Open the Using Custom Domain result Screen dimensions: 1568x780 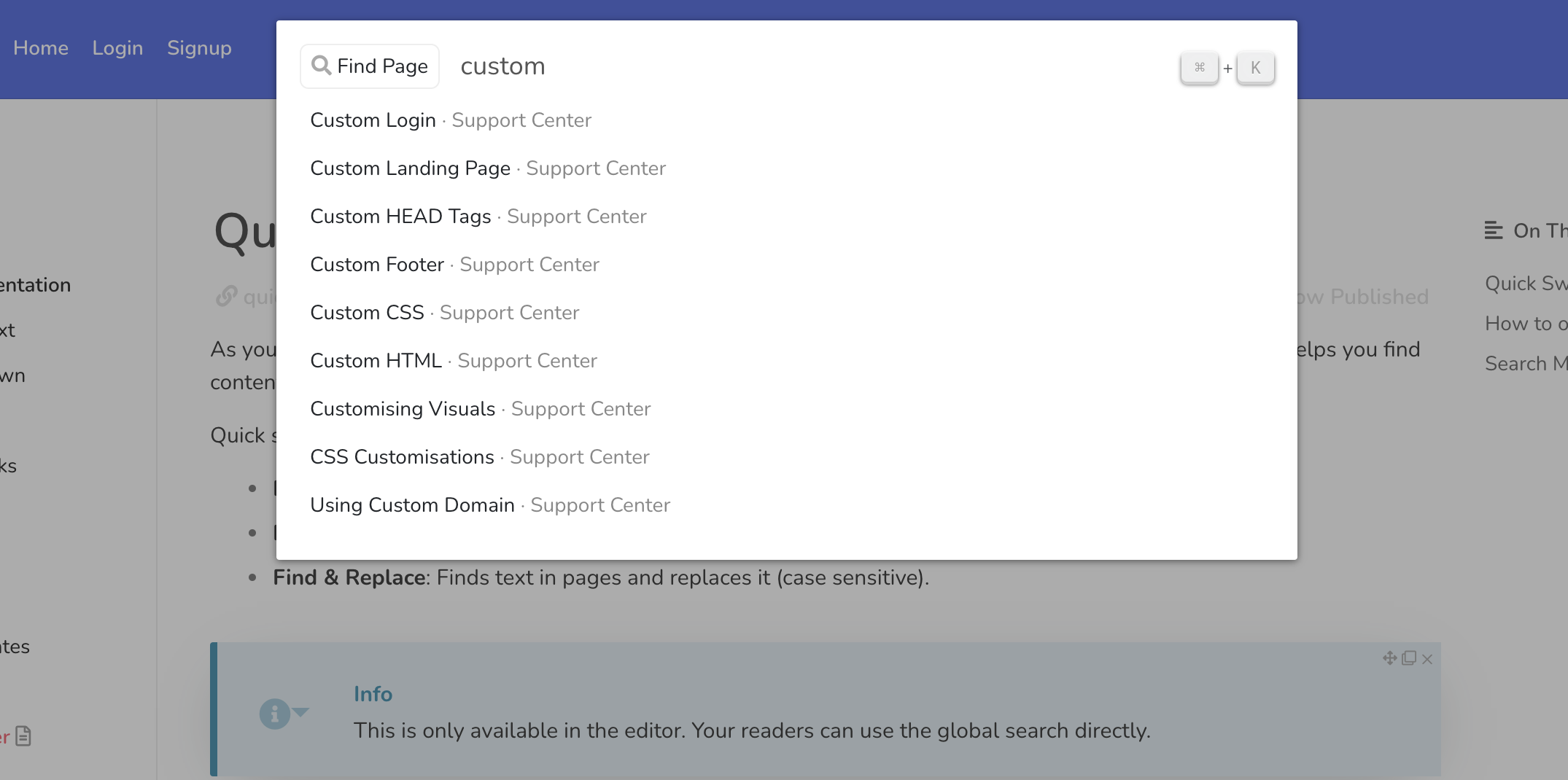[x=412, y=505]
